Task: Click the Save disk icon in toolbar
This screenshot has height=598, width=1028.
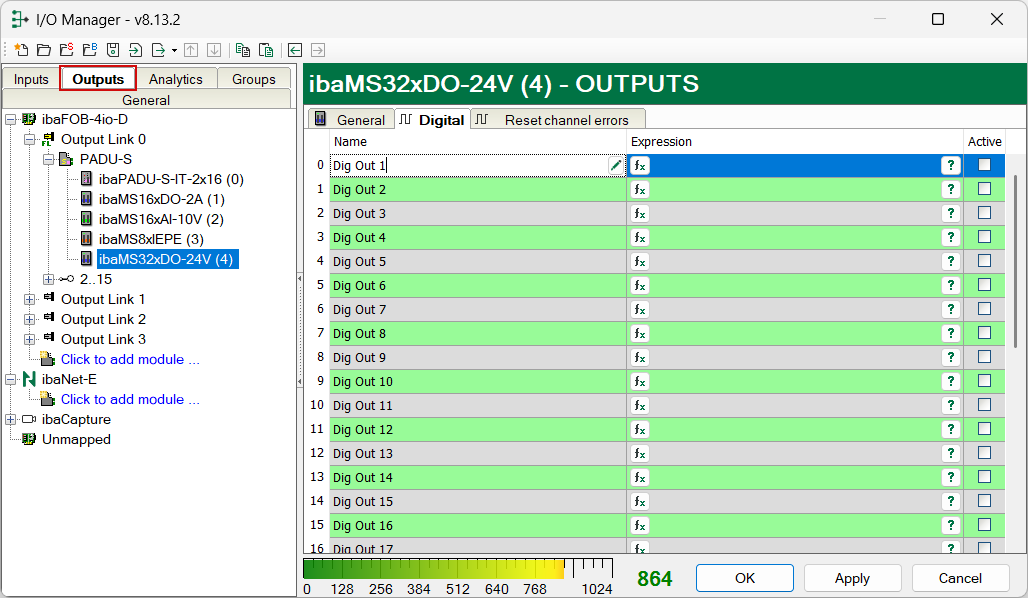Action: tap(113, 49)
